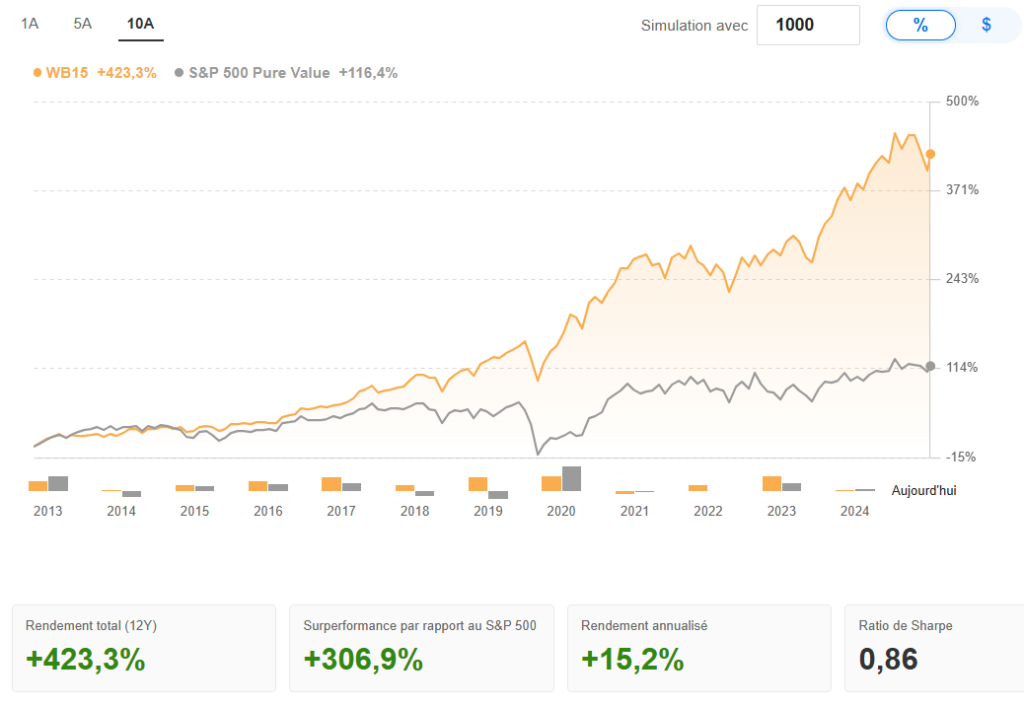
Task: Switch to the 1A period tab
Action: coord(30,23)
